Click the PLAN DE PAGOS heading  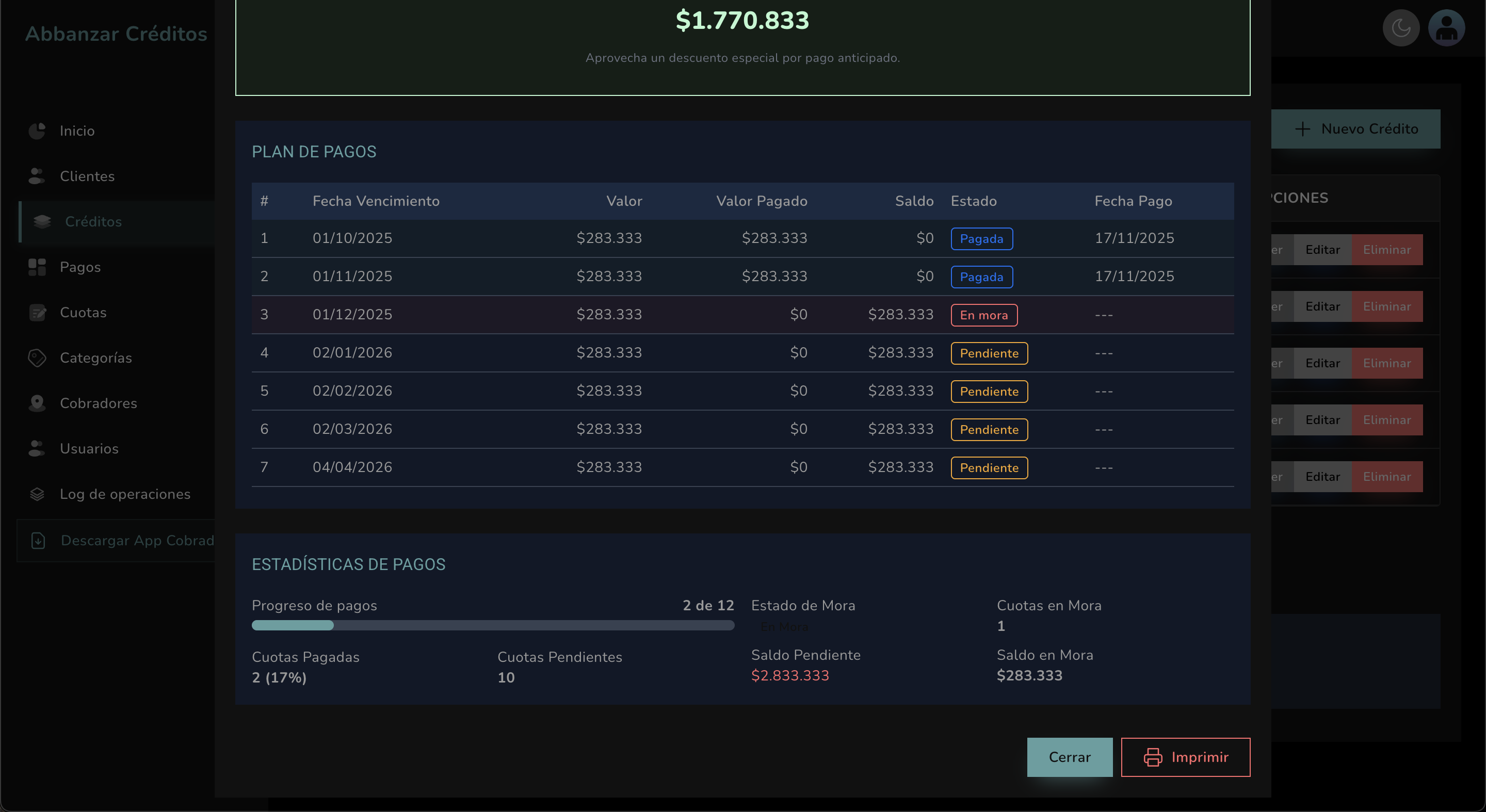click(314, 152)
